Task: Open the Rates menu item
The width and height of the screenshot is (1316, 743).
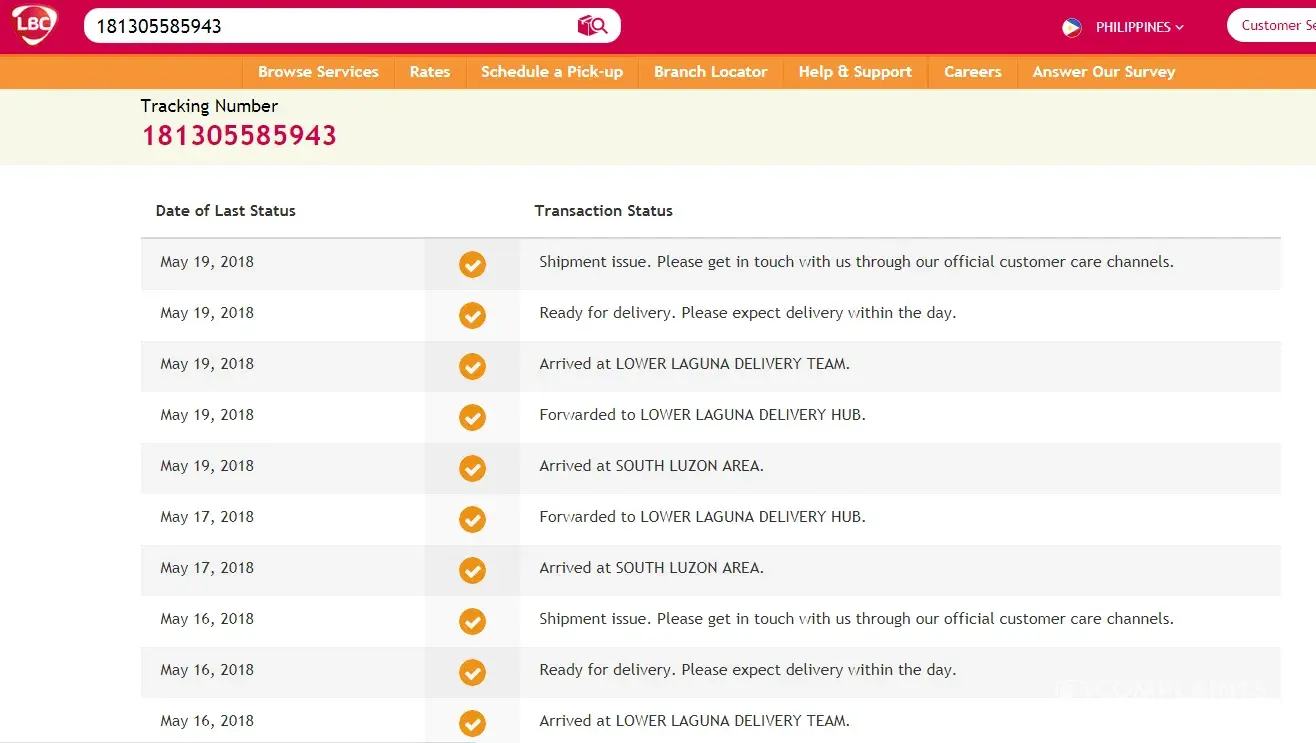Action: (x=430, y=72)
